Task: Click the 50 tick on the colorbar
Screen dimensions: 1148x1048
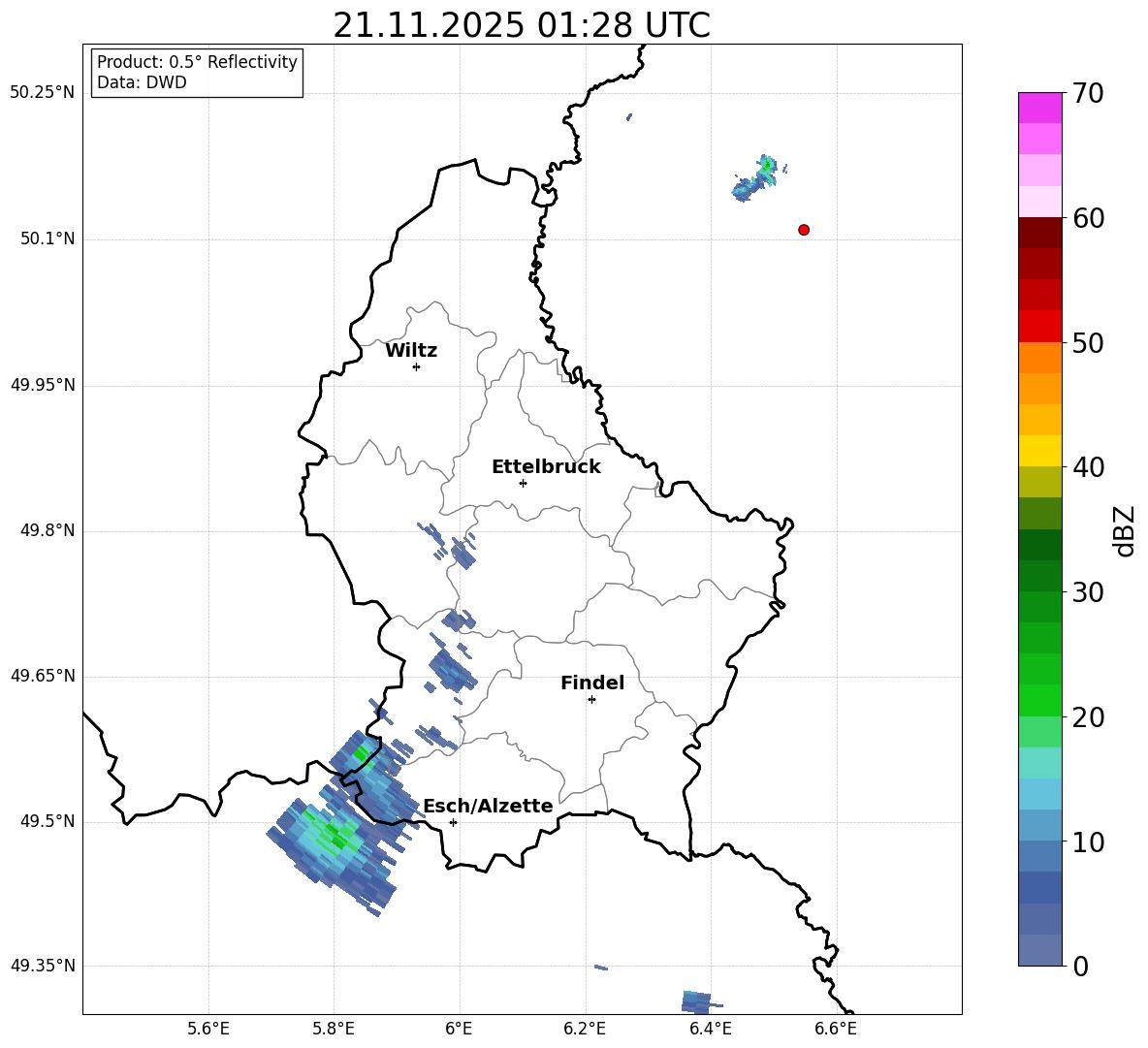Action: [x=1088, y=343]
